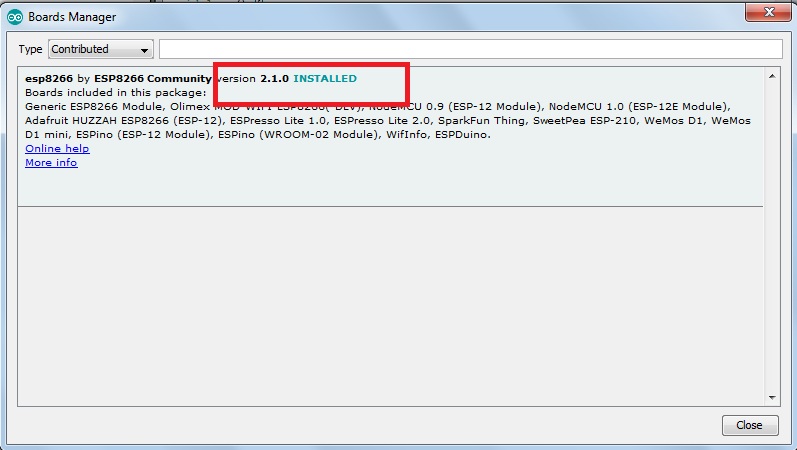Click the INSTALLED status label
The image size is (797, 450).
(325, 79)
